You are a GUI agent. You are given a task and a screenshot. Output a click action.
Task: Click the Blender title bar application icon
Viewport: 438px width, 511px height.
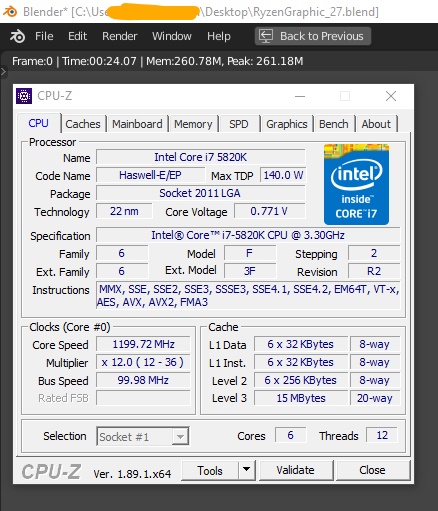point(10,12)
